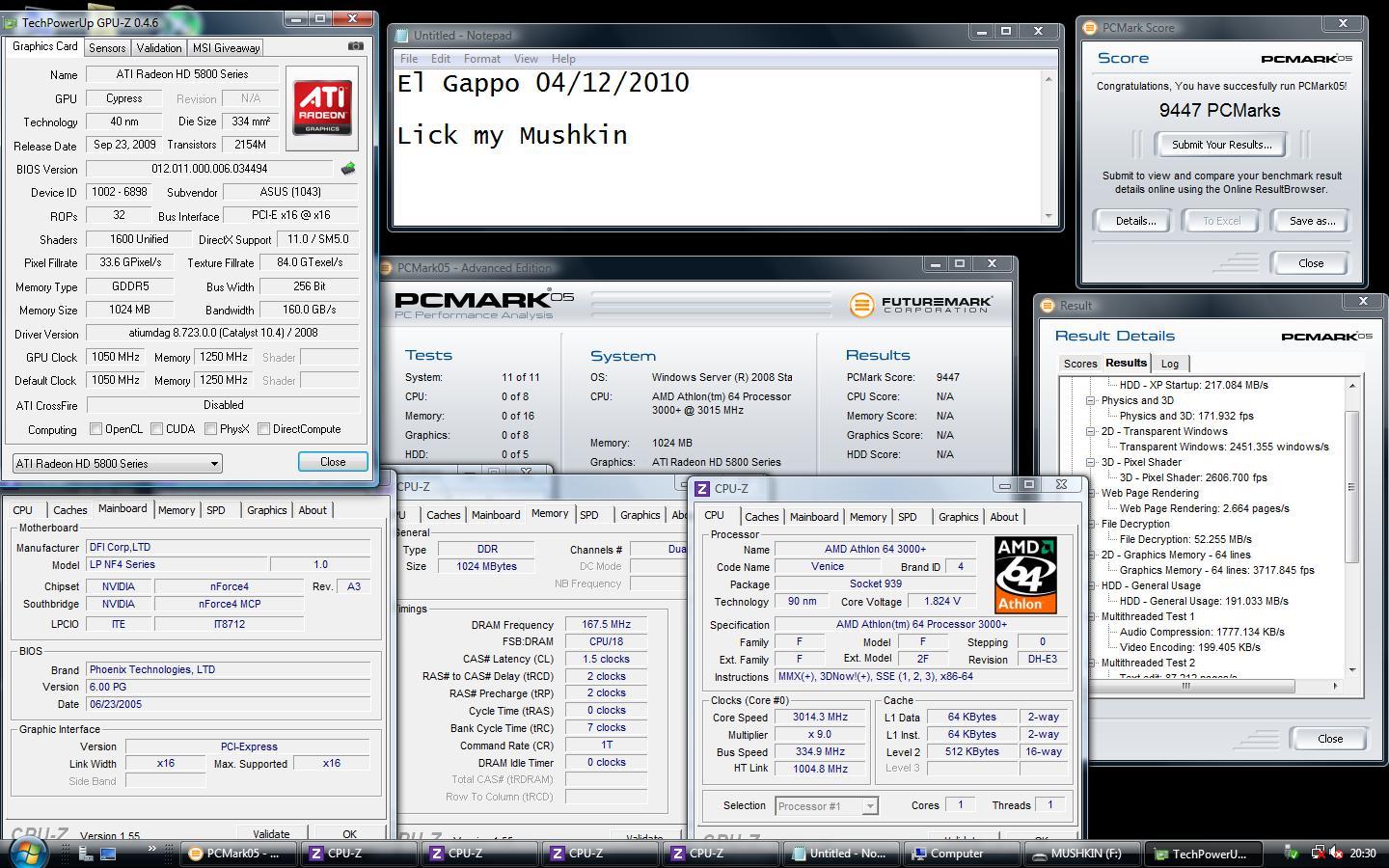Image resolution: width=1389 pixels, height=868 pixels.
Task: Click the Result window title icon
Action: pos(1049,306)
